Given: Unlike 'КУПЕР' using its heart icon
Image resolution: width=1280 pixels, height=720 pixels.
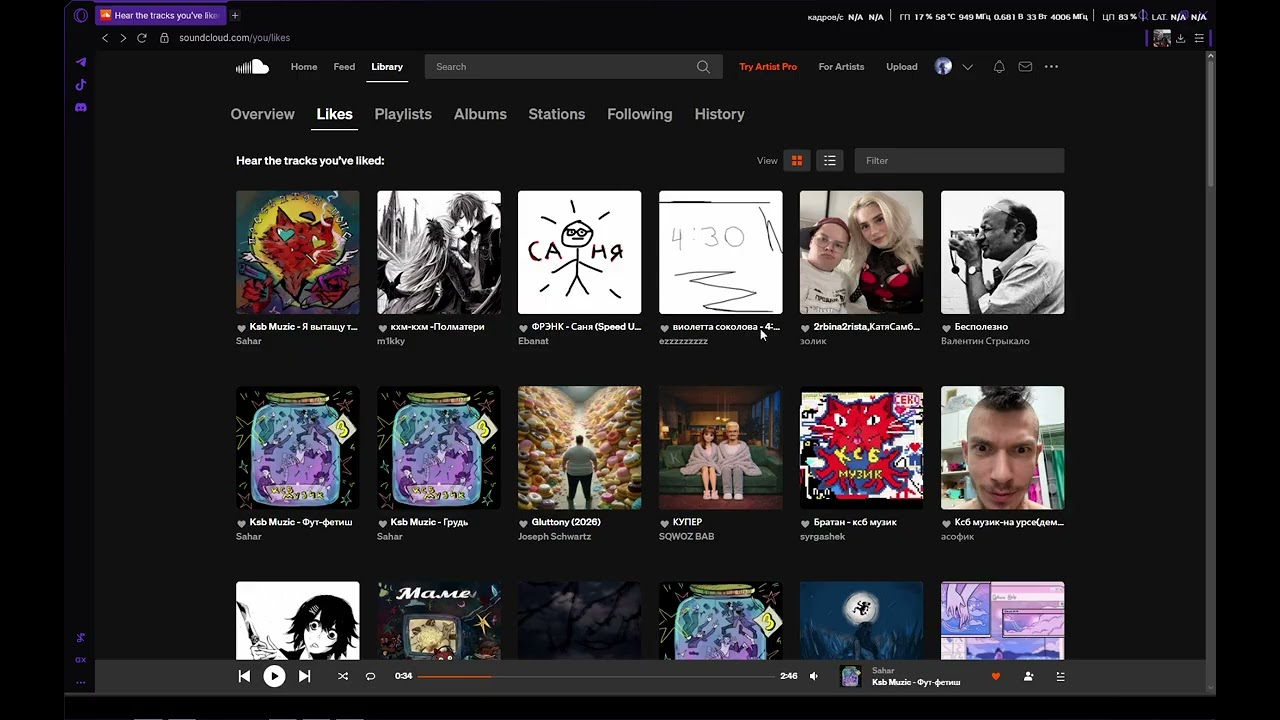Looking at the screenshot, I should (665, 523).
